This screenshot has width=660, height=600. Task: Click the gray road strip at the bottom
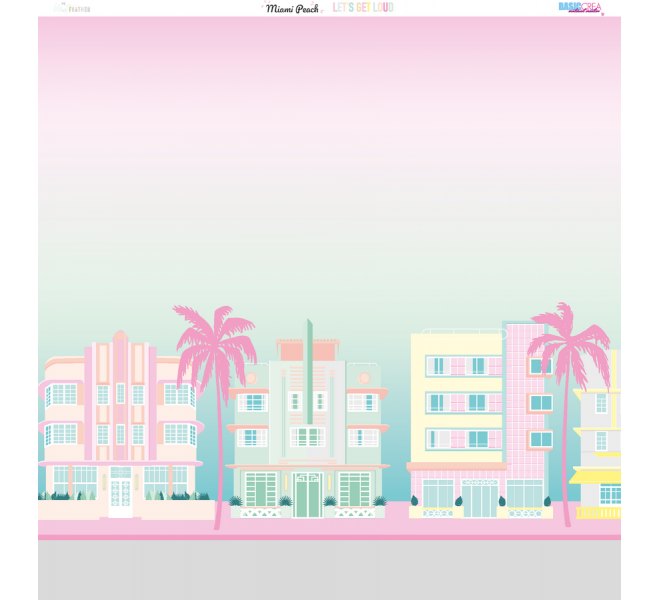tap(329, 570)
